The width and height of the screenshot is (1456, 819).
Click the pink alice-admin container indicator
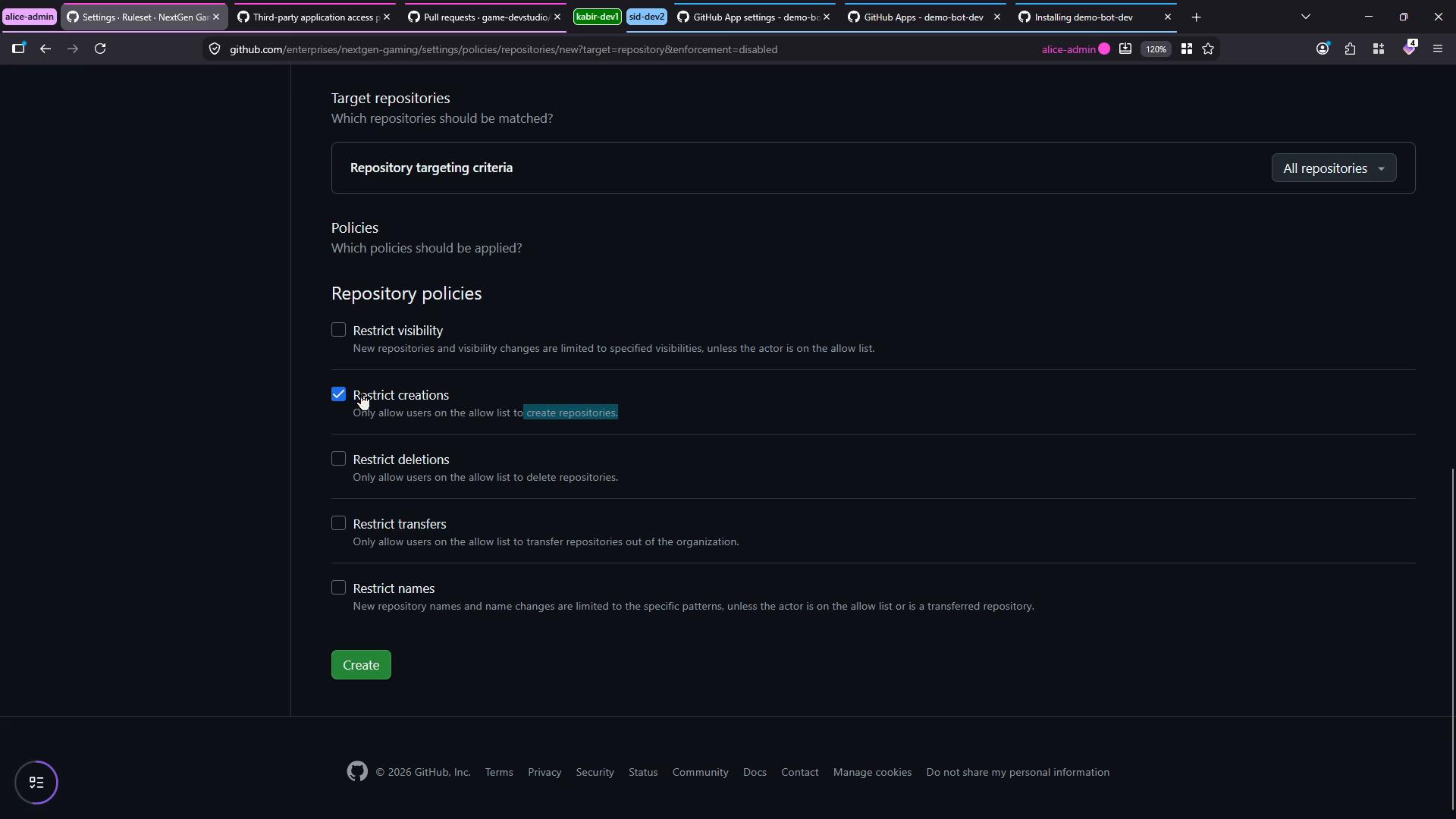pyautogui.click(x=1075, y=49)
